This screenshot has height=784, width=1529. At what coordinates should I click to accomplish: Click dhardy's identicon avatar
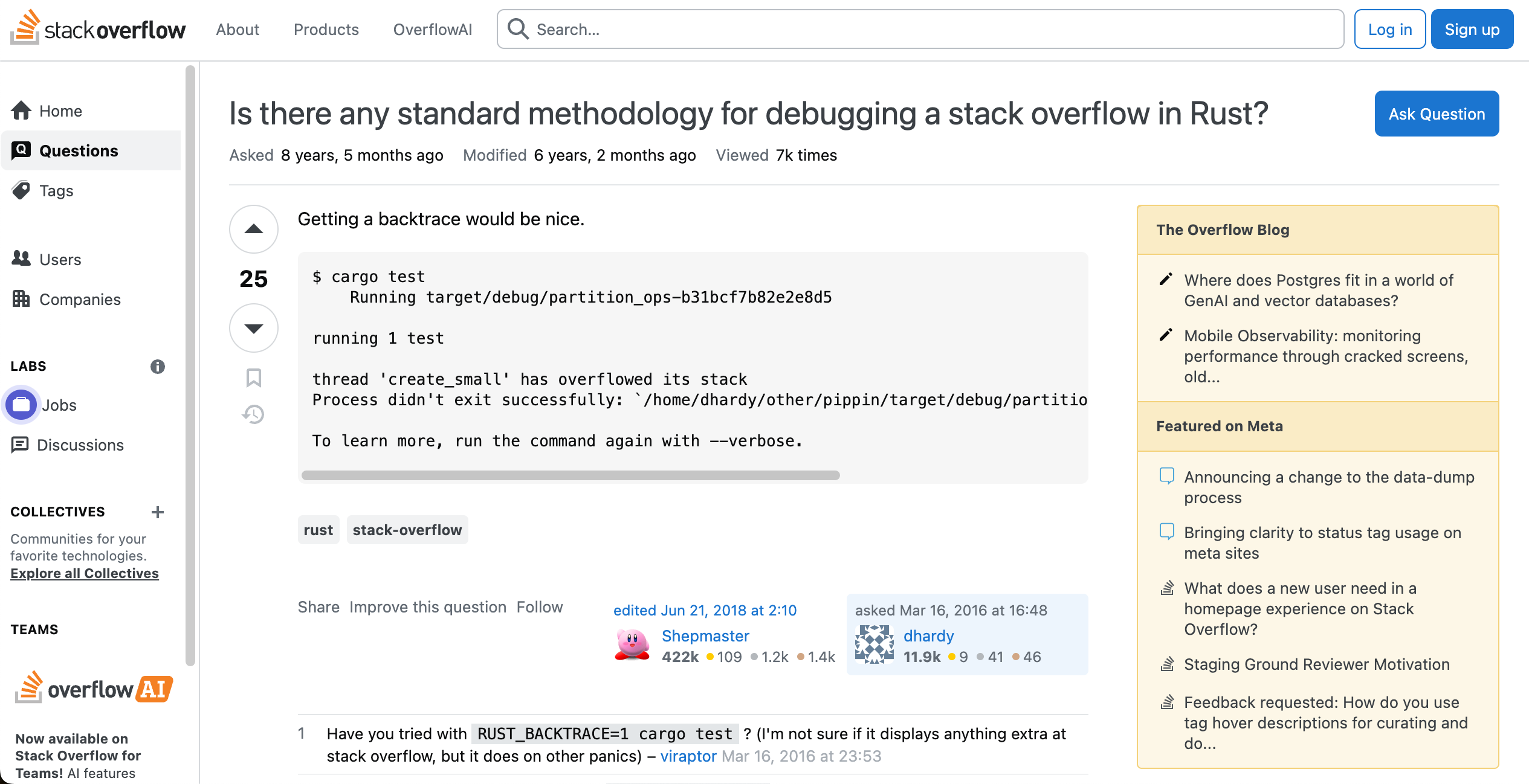point(874,645)
